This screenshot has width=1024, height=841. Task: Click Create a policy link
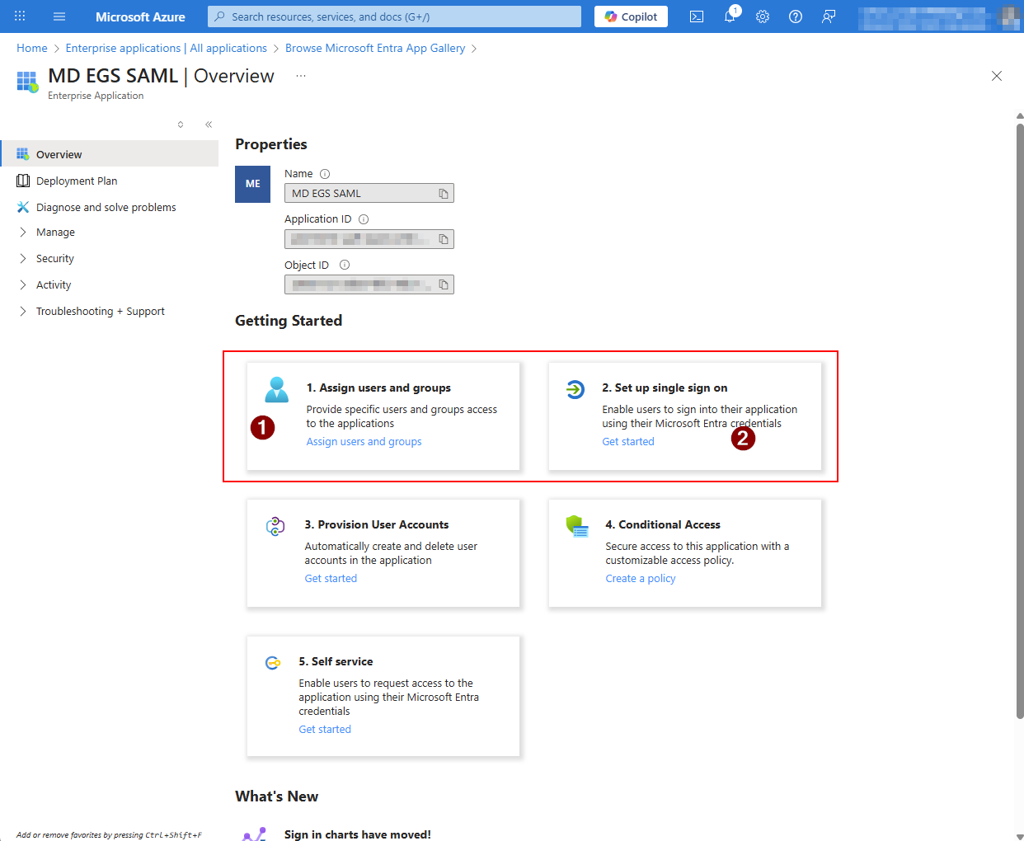click(640, 579)
